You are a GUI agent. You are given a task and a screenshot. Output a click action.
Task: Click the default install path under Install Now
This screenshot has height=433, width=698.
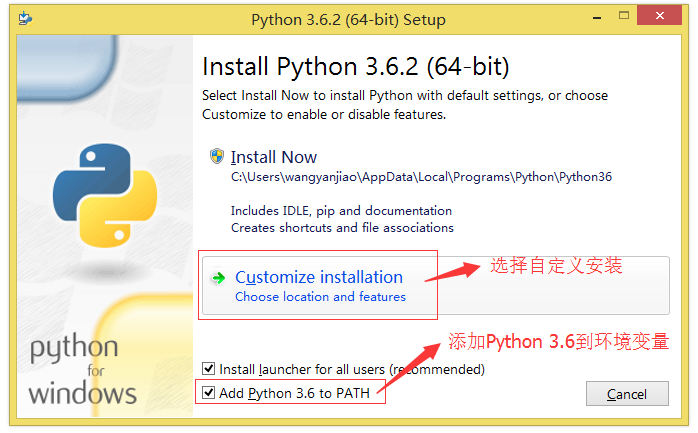(421, 177)
